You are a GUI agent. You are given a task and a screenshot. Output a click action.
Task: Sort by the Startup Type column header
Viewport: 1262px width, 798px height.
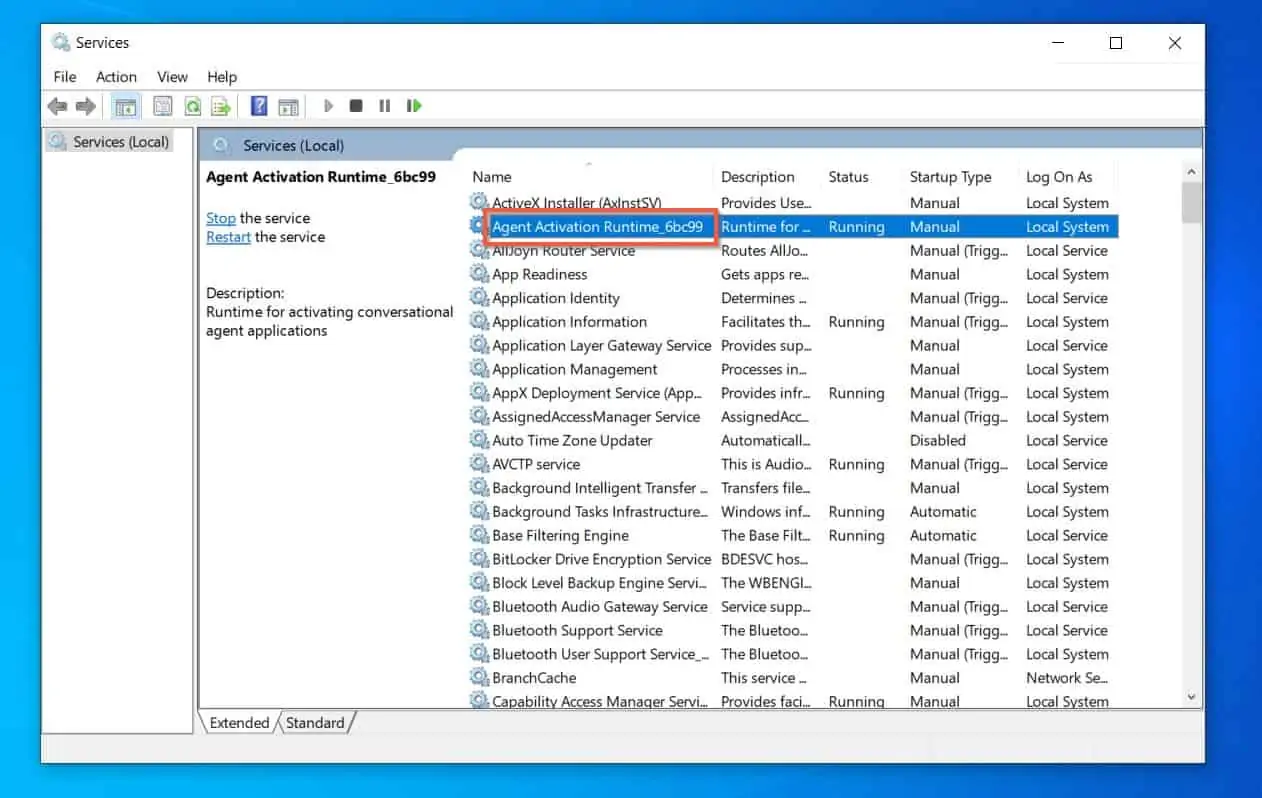click(959, 177)
